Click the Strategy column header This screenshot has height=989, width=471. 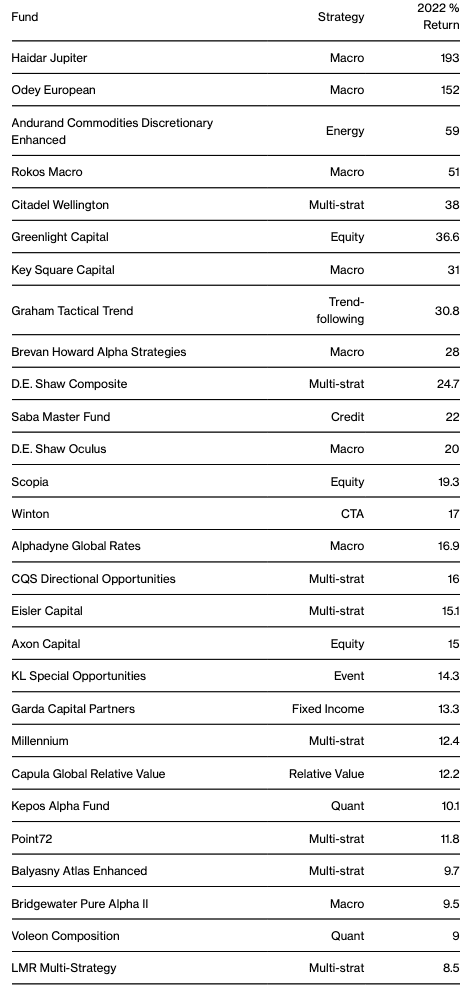coord(340,17)
